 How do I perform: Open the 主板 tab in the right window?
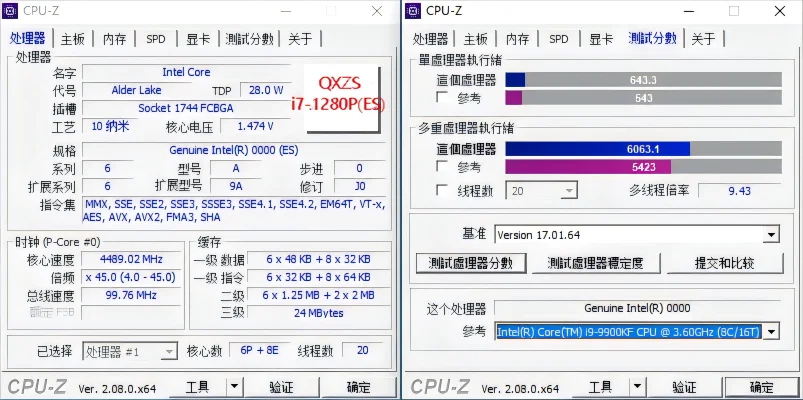475,38
